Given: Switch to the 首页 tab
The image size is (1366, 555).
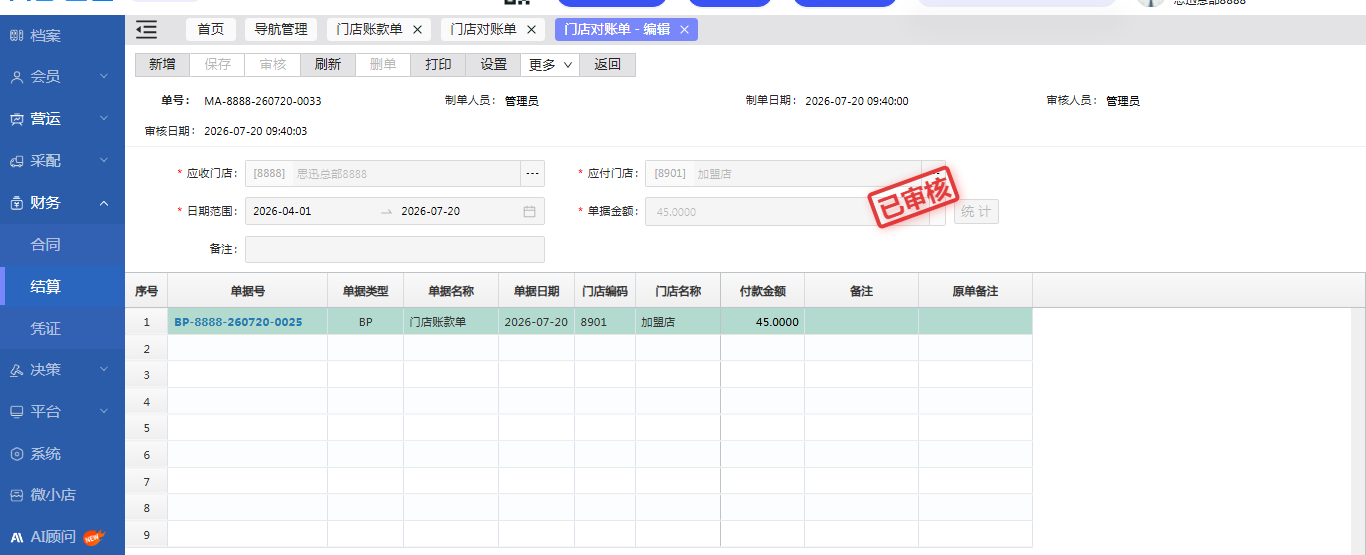Looking at the screenshot, I should (x=211, y=30).
